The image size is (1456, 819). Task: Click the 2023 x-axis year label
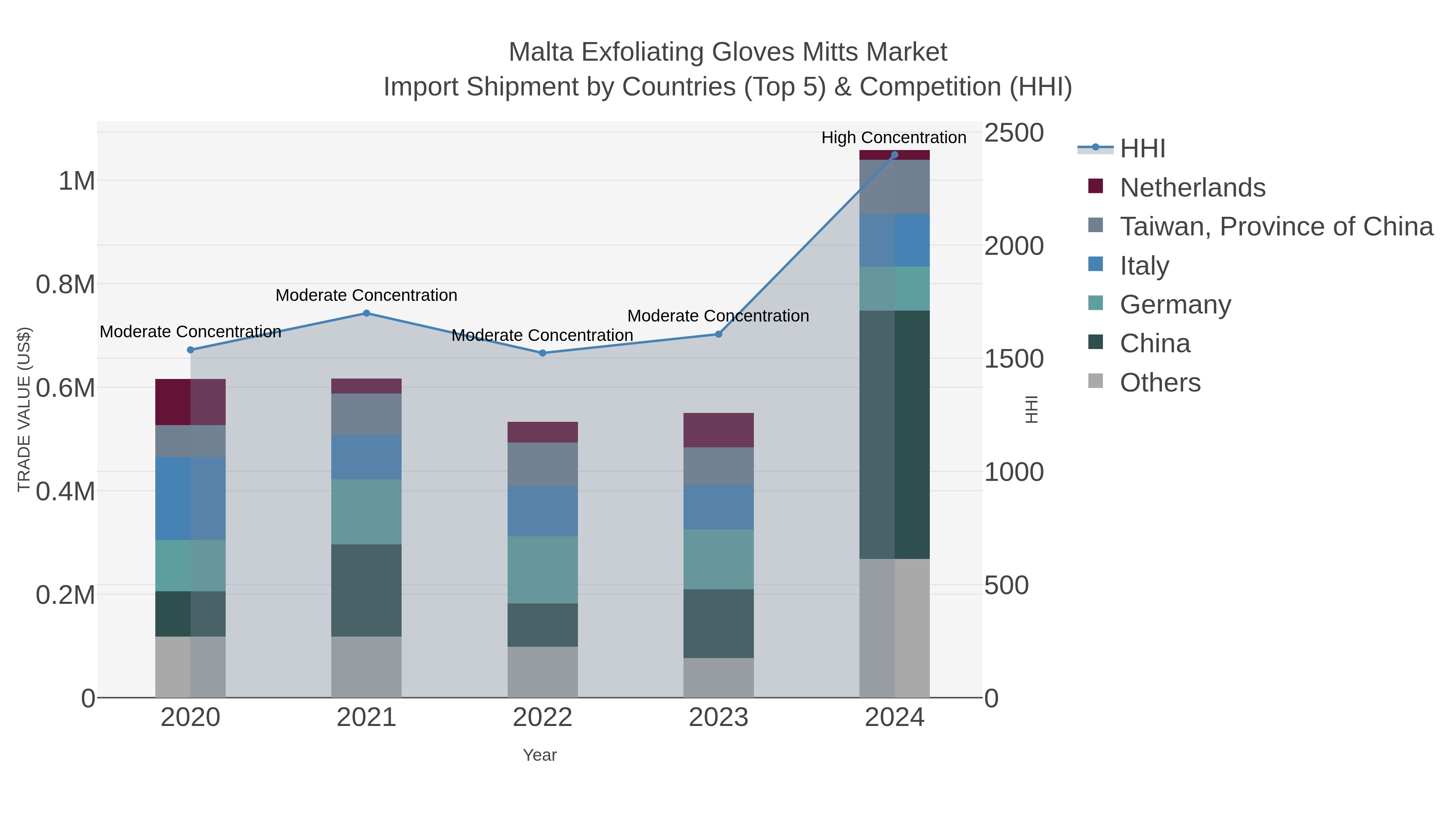pyautogui.click(x=718, y=718)
